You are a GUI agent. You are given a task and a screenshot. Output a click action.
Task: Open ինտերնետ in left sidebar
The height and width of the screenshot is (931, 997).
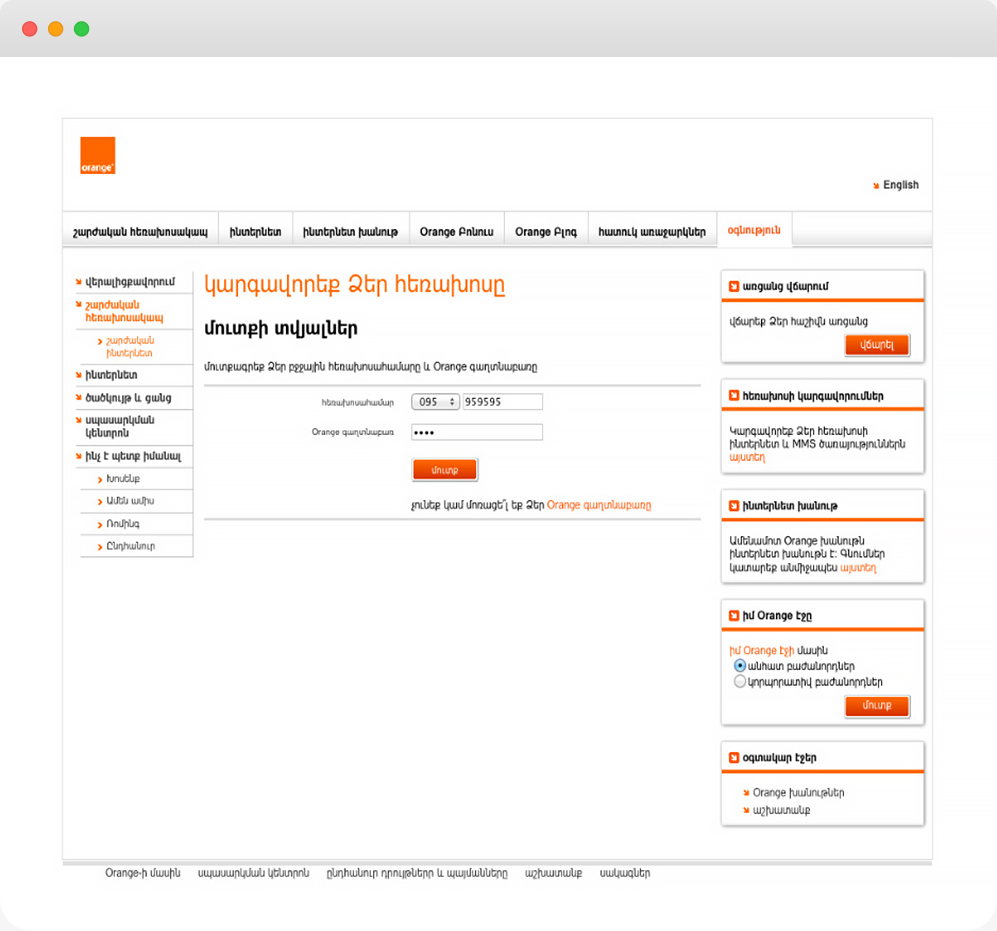(x=111, y=375)
